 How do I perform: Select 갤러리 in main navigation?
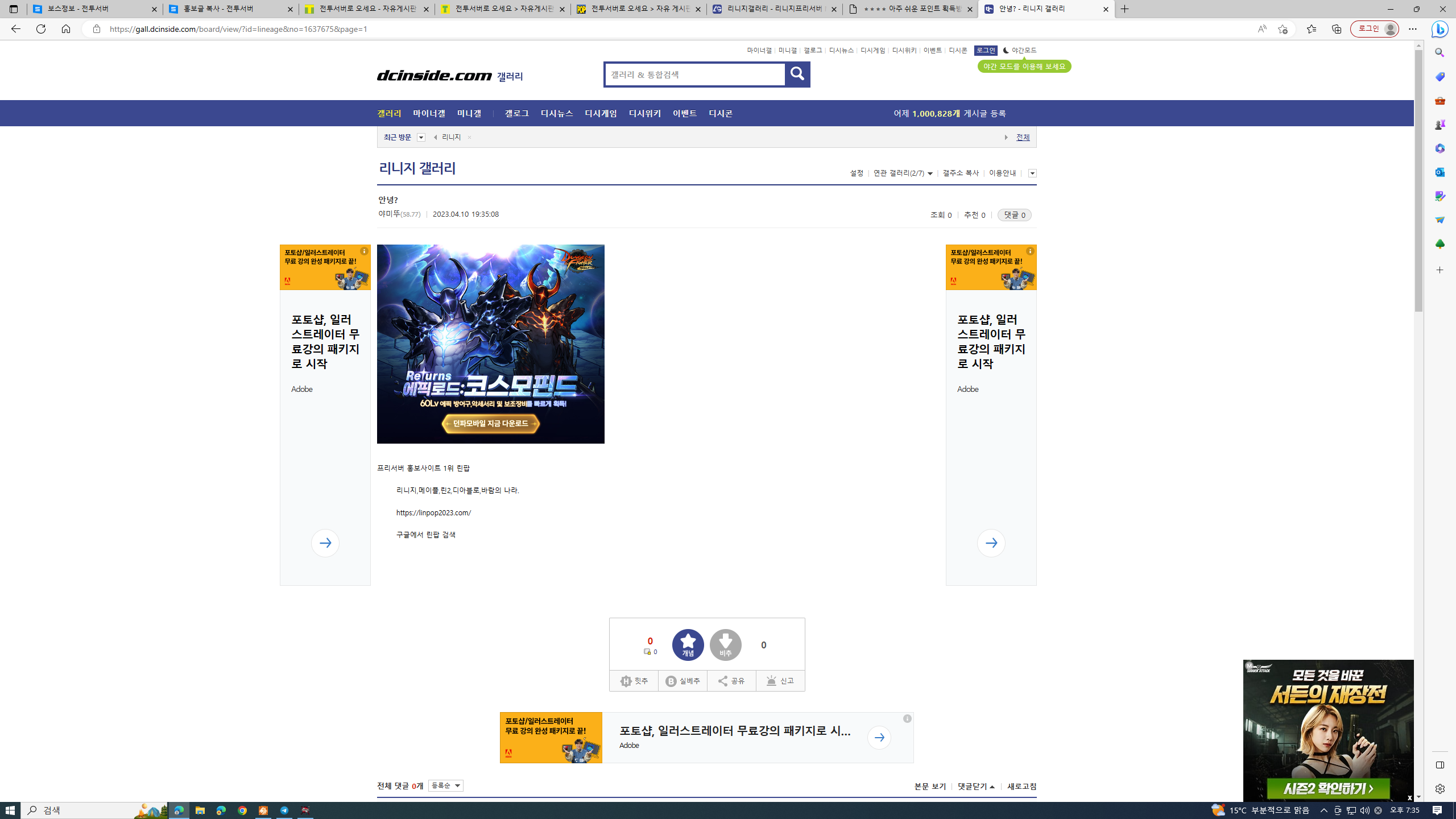(389, 114)
